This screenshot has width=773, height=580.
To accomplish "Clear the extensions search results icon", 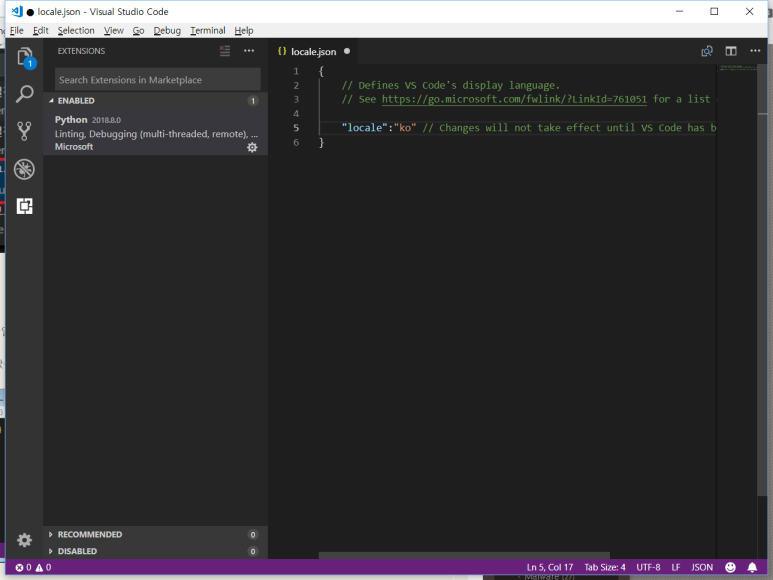I will 225,51.
